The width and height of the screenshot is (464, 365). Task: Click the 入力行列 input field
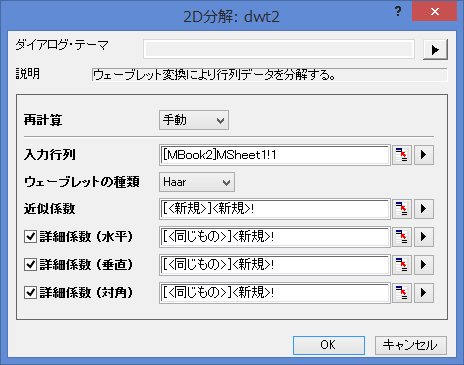point(275,155)
